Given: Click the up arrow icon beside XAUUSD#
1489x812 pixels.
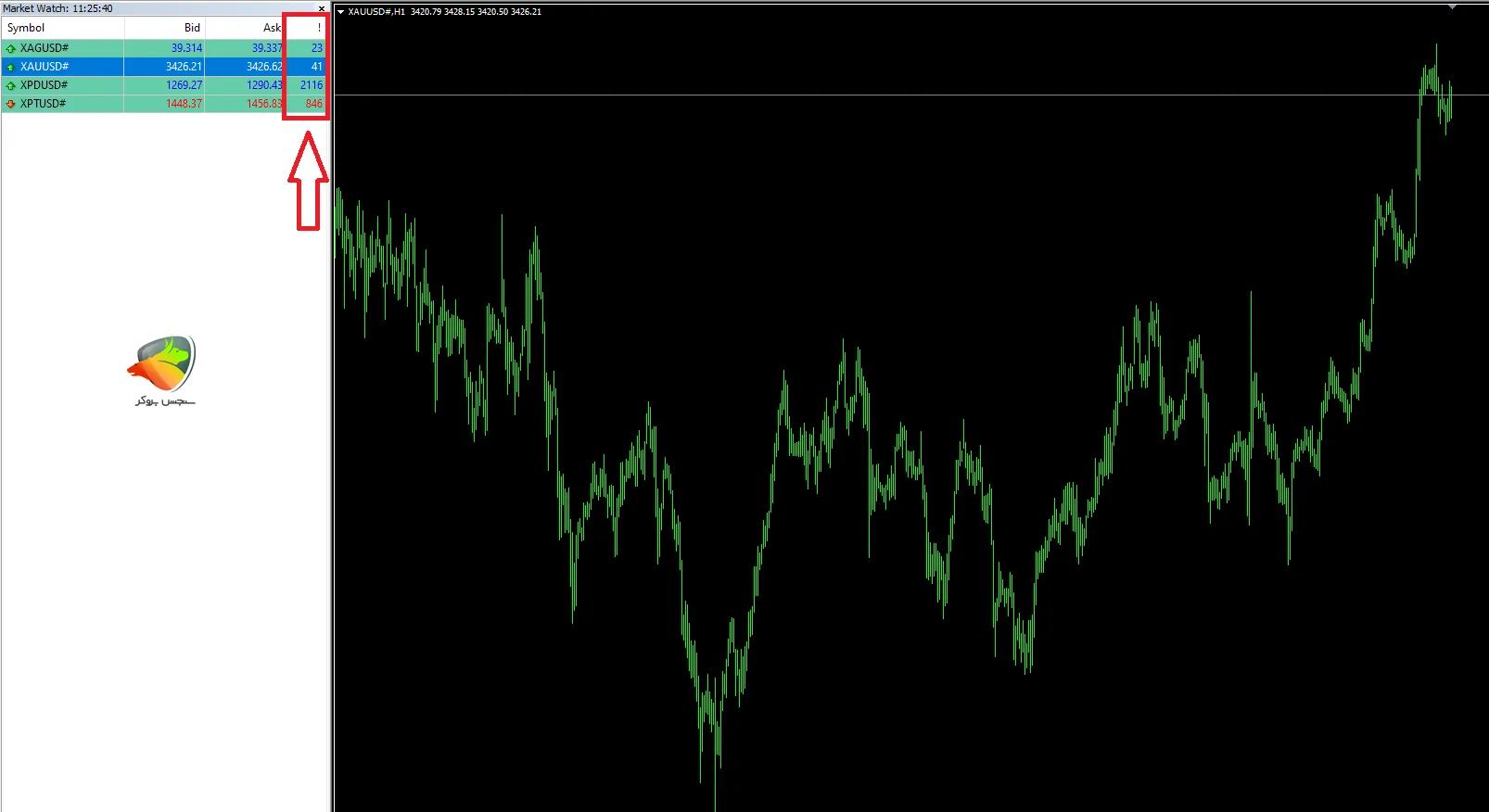Looking at the screenshot, I should coord(11,67).
